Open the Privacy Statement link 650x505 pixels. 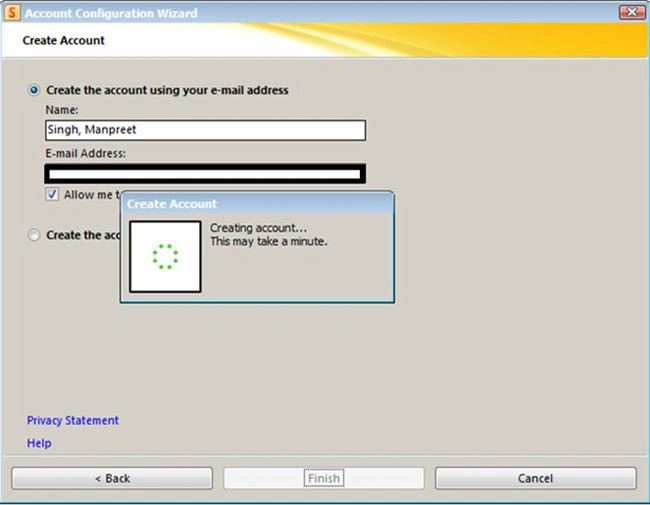click(x=73, y=420)
